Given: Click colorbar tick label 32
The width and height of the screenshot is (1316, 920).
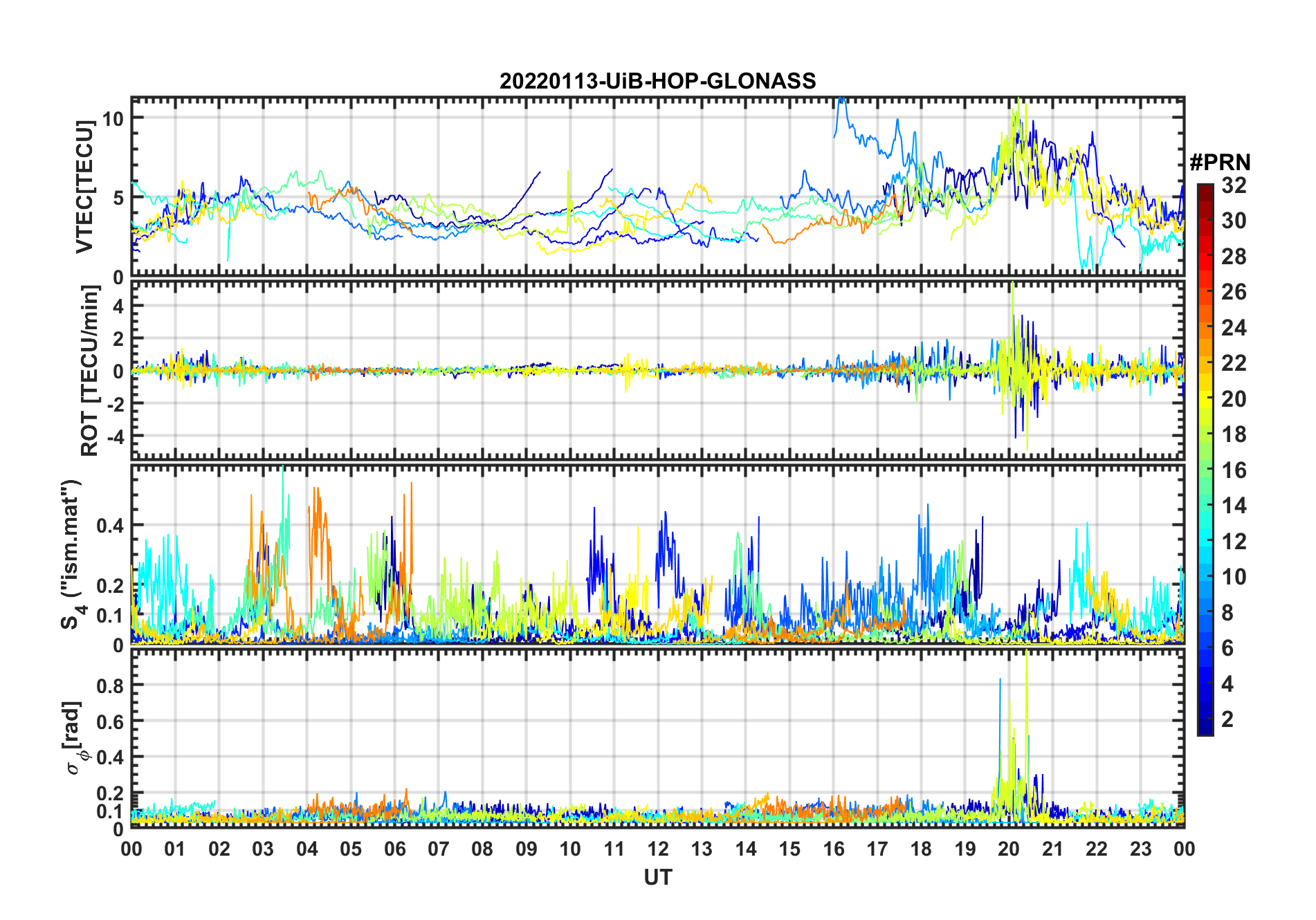Looking at the screenshot, I should [x=1234, y=185].
